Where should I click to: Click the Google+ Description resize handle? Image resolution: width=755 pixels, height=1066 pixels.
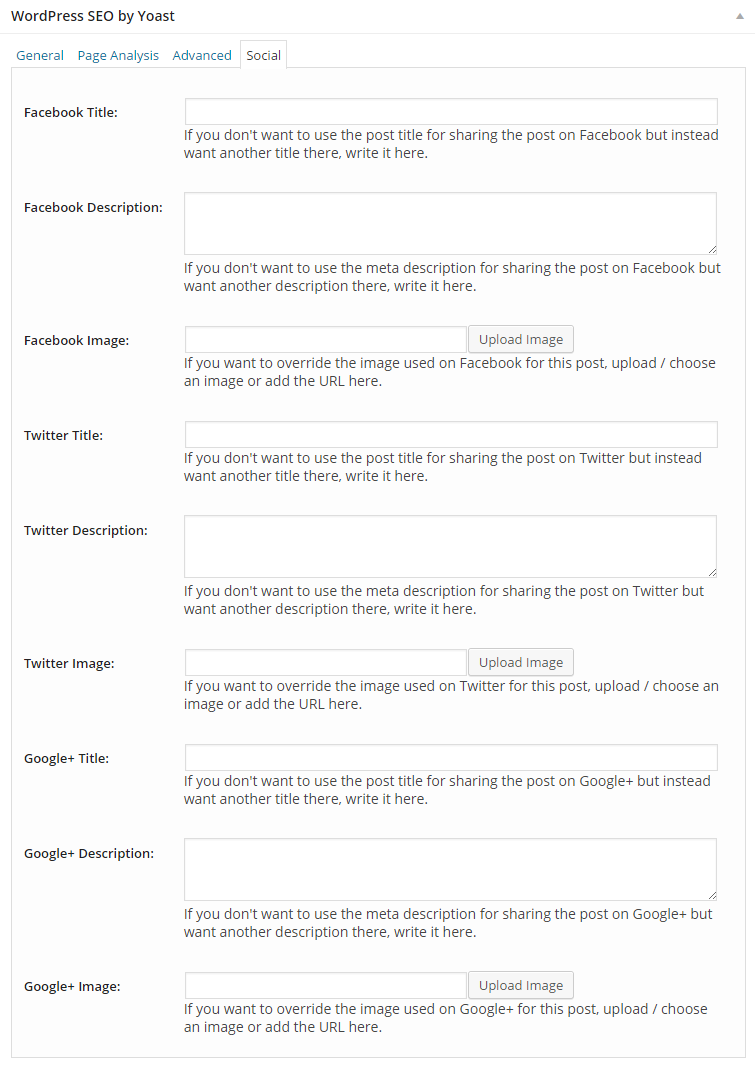pos(712,897)
